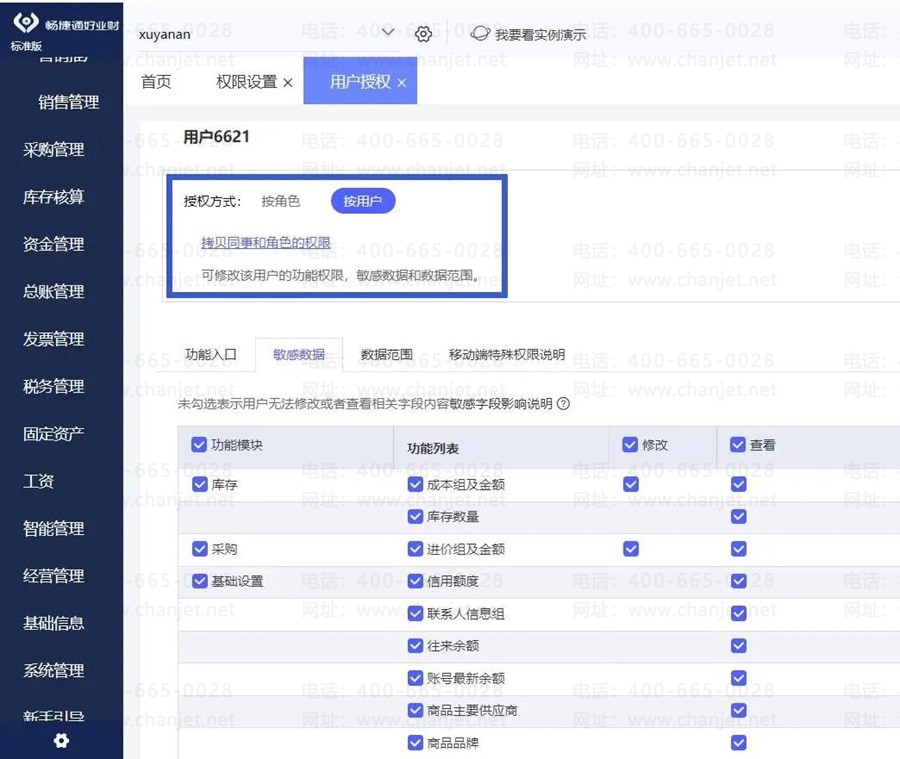Uncheck the 库存 module checkbox

[x=200, y=485]
